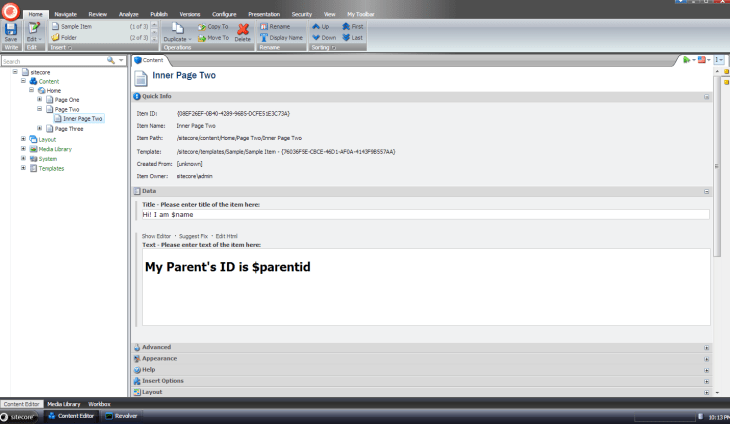Open the Edit dropdown in the ribbon
Viewport: 730px width, 424px height.
[33, 39]
